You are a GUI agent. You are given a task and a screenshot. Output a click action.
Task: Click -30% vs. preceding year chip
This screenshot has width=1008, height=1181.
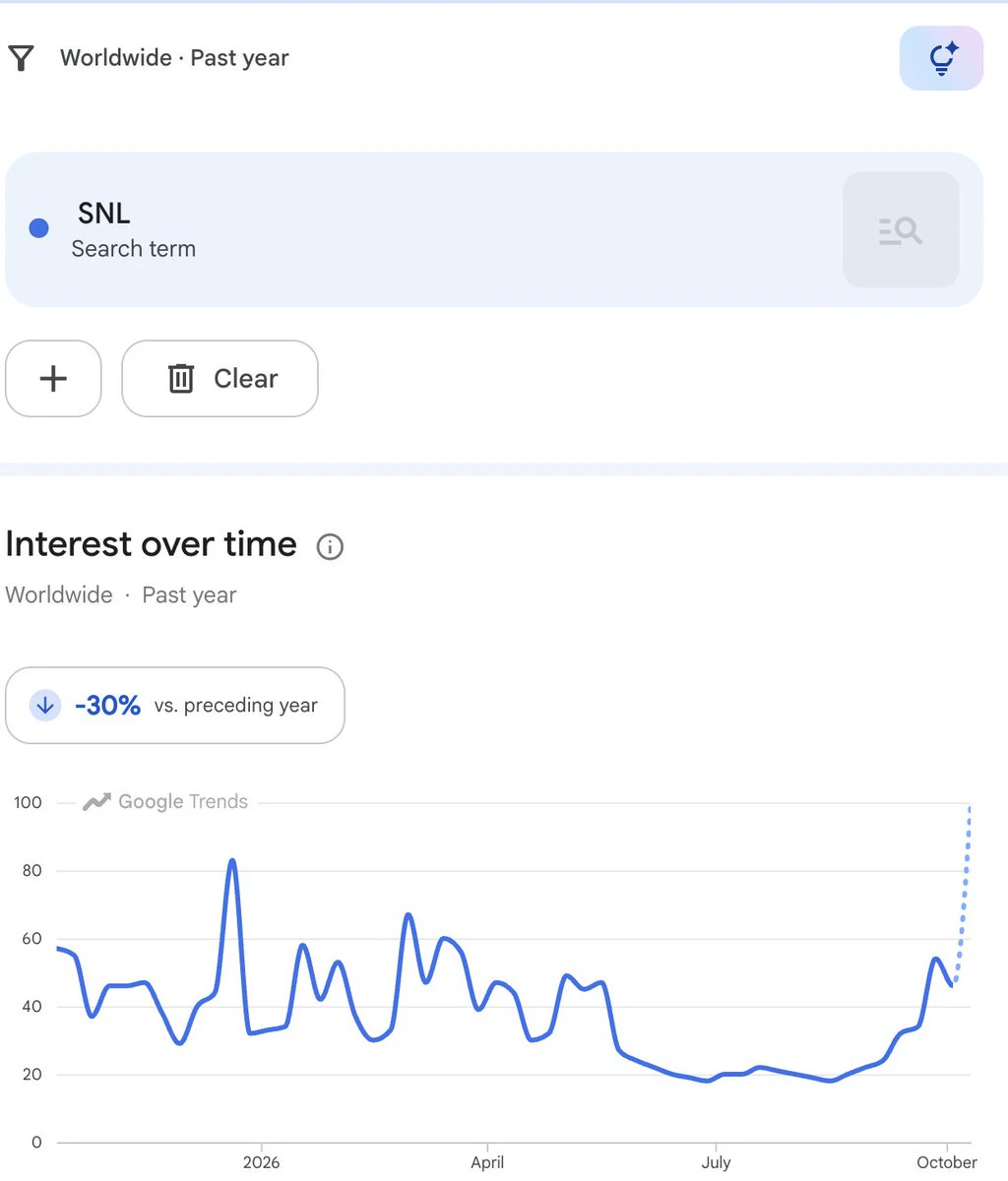pyautogui.click(x=175, y=706)
